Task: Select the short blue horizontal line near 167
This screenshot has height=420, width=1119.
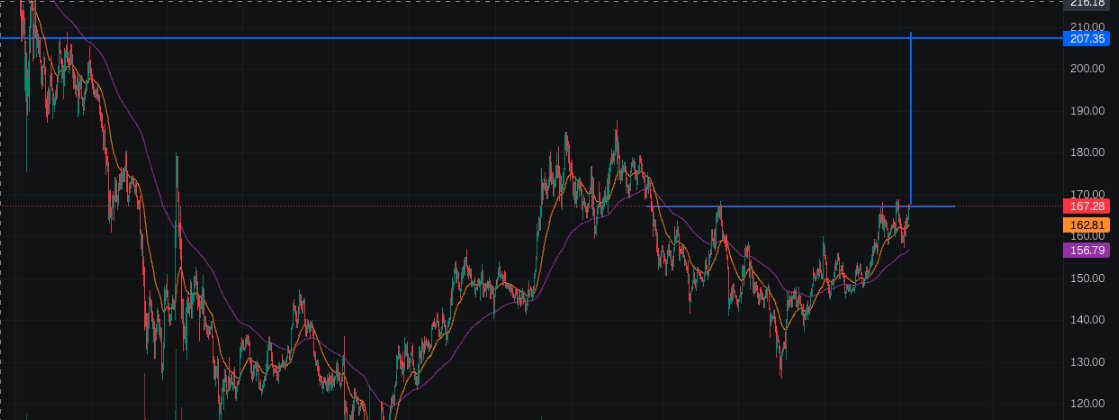Action: coord(801,206)
